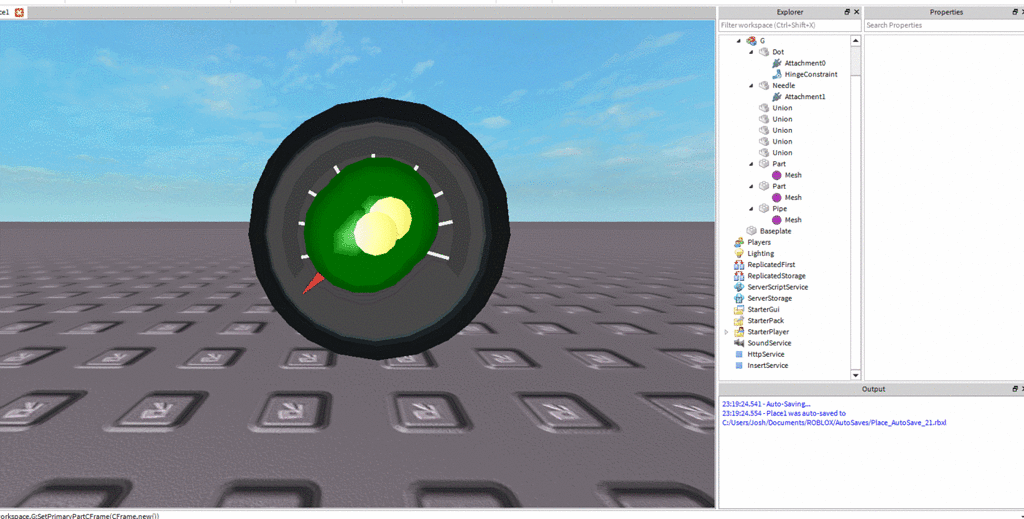
Task: Select the Mesh label under Pipe
Action: (x=793, y=220)
